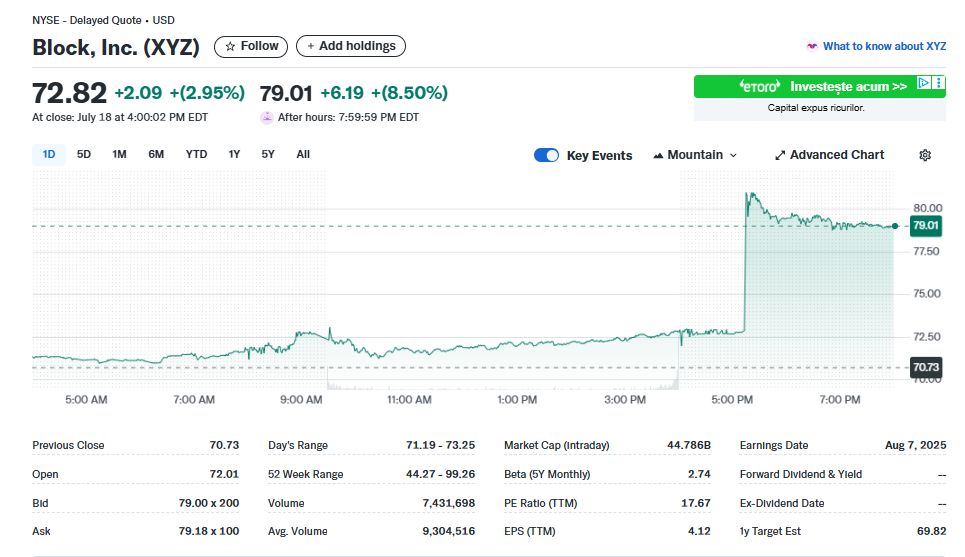Screen dimensions: 965x557
Task: Click the Forward Dividend & Yield label
Action: click(801, 474)
